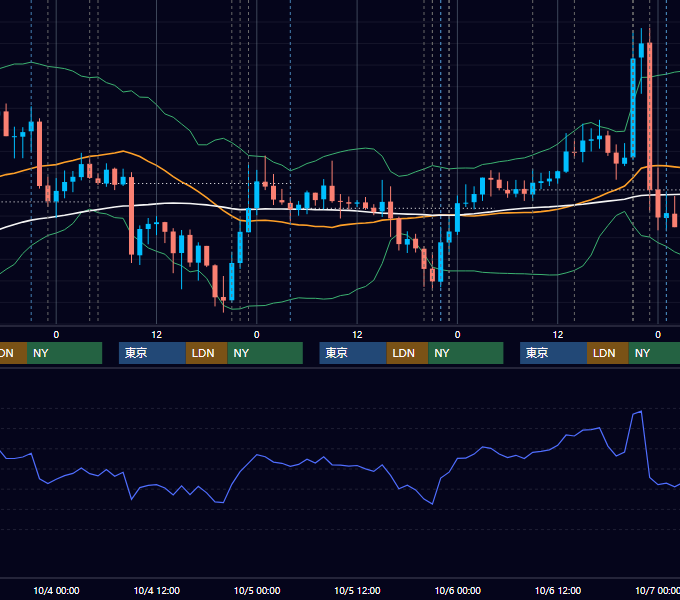Click the 10/6 00:00 time axis label
This screenshot has width=680, height=600.
[x=458, y=590]
